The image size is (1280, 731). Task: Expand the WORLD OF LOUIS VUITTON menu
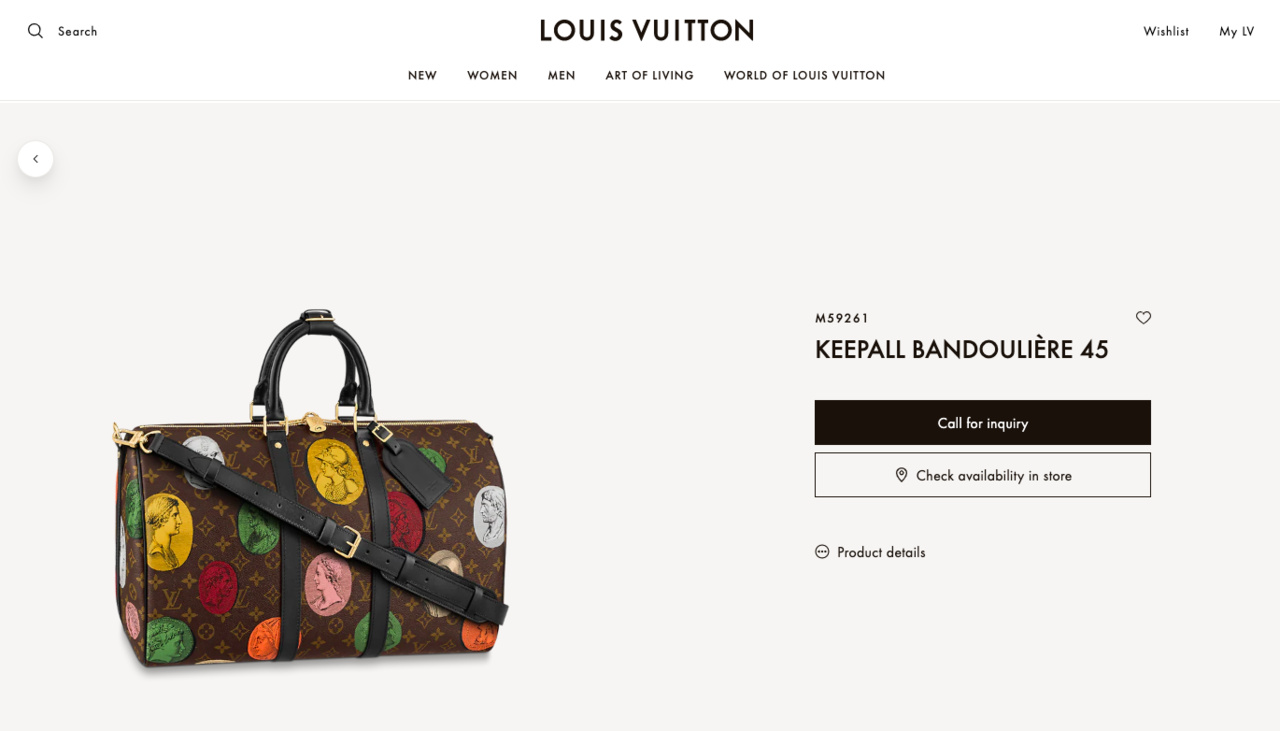(805, 75)
